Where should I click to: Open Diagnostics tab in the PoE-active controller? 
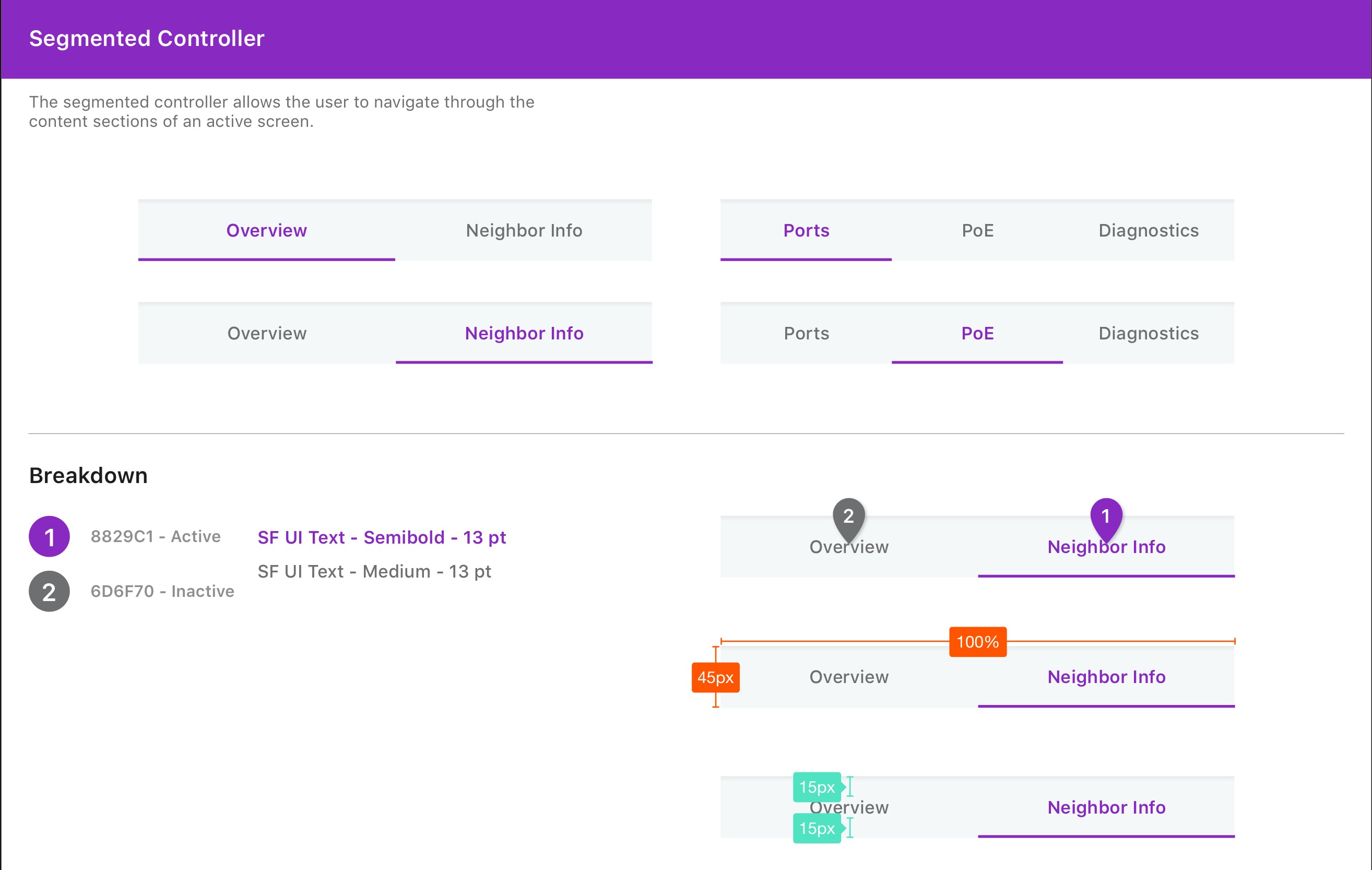coord(1149,333)
